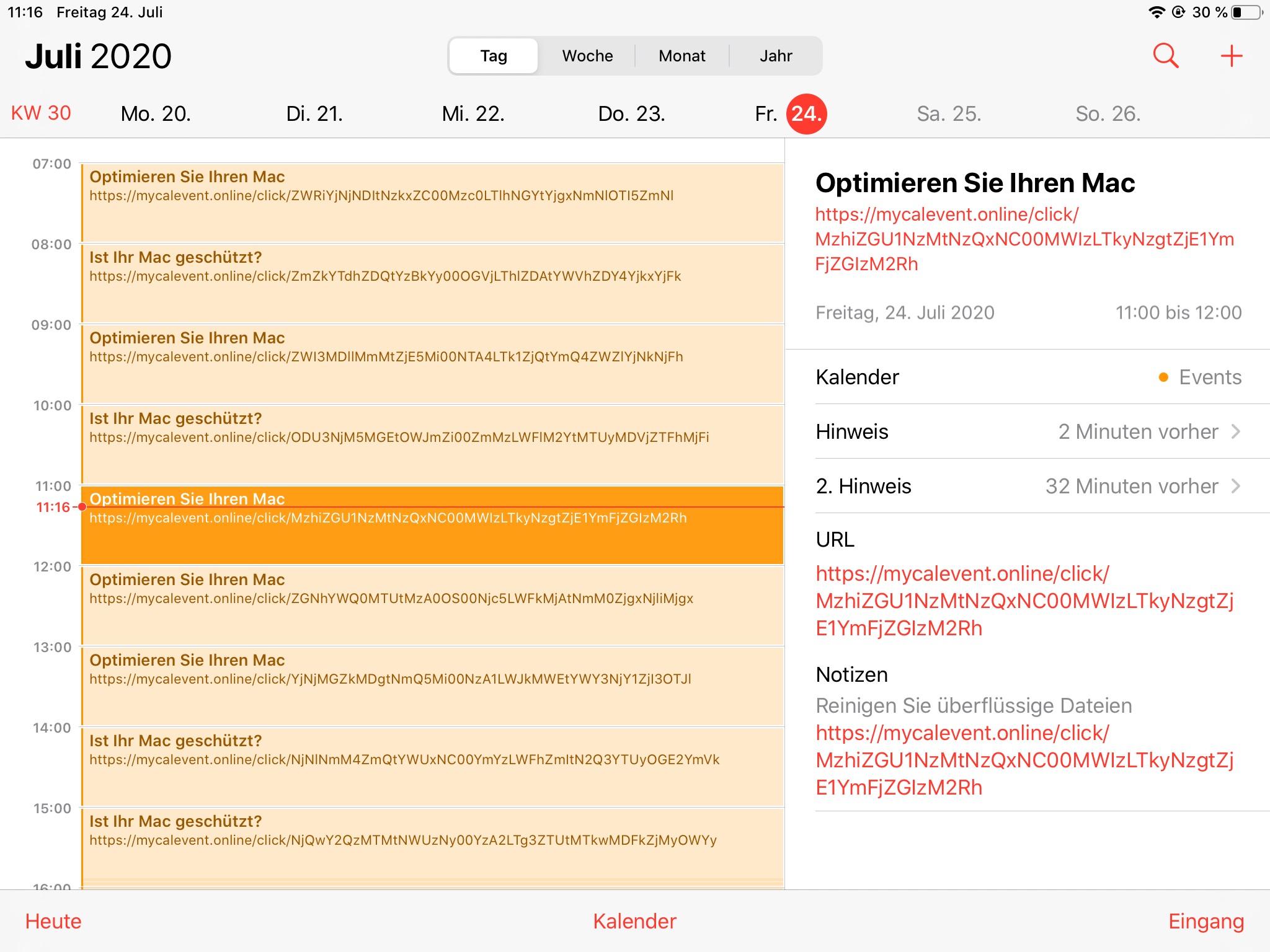
Task: Open the mycalevent link in Notizen
Action: pyautogui.click(x=1023, y=760)
